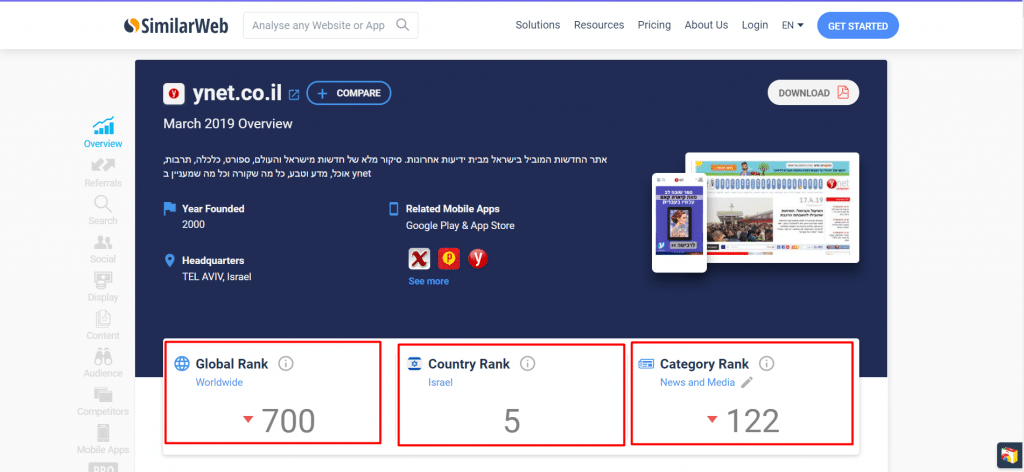Click the Login link
The width and height of the screenshot is (1024, 472).
(x=754, y=25)
